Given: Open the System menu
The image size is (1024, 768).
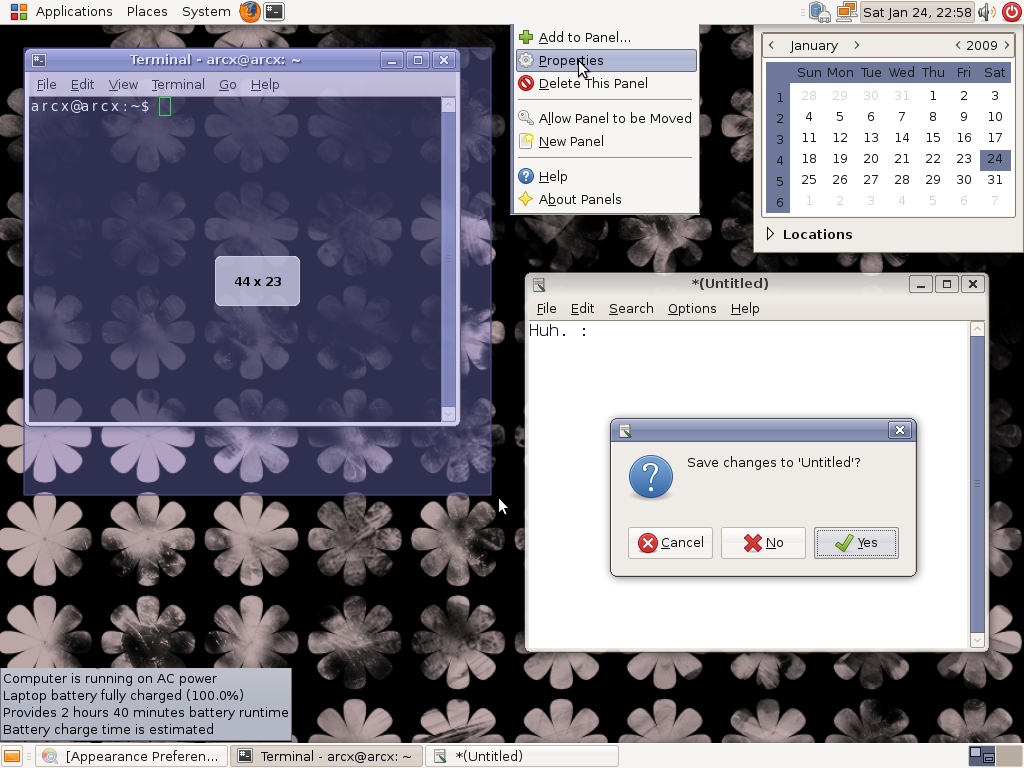Looking at the screenshot, I should pyautogui.click(x=206, y=11).
